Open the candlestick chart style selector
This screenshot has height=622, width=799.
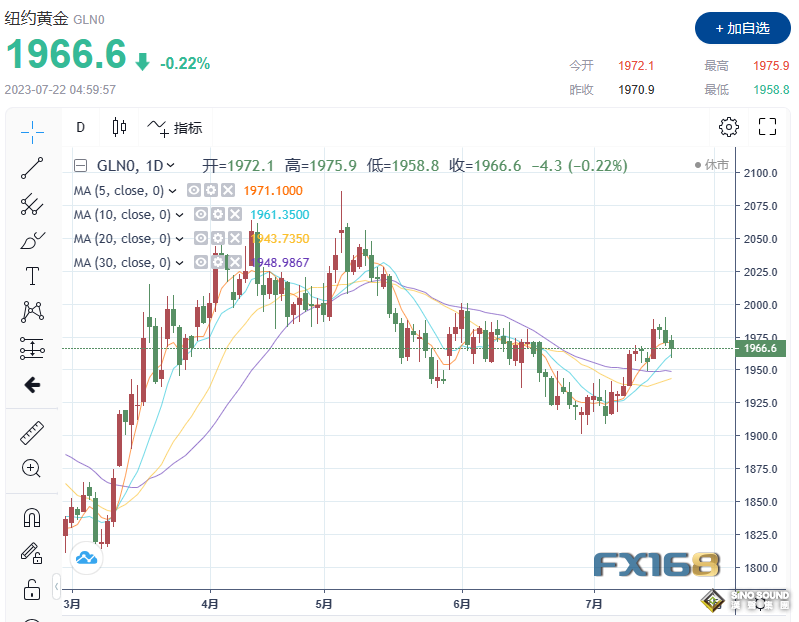click(119, 127)
